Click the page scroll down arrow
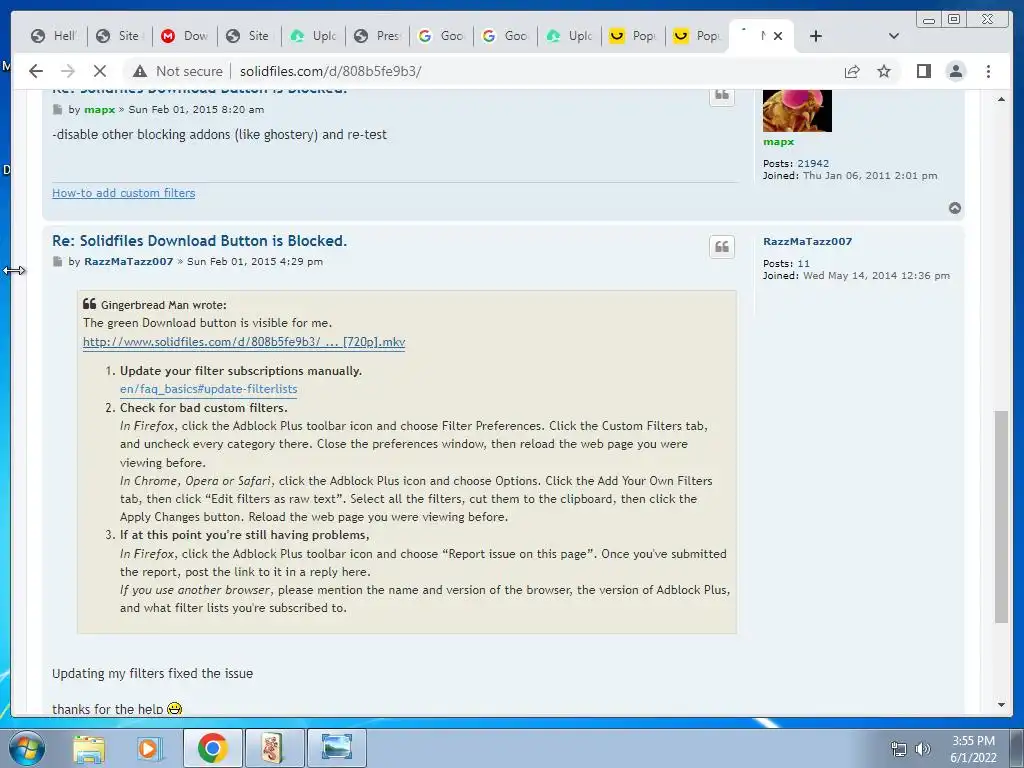Screen dimensions: 1024x768 1001,705
